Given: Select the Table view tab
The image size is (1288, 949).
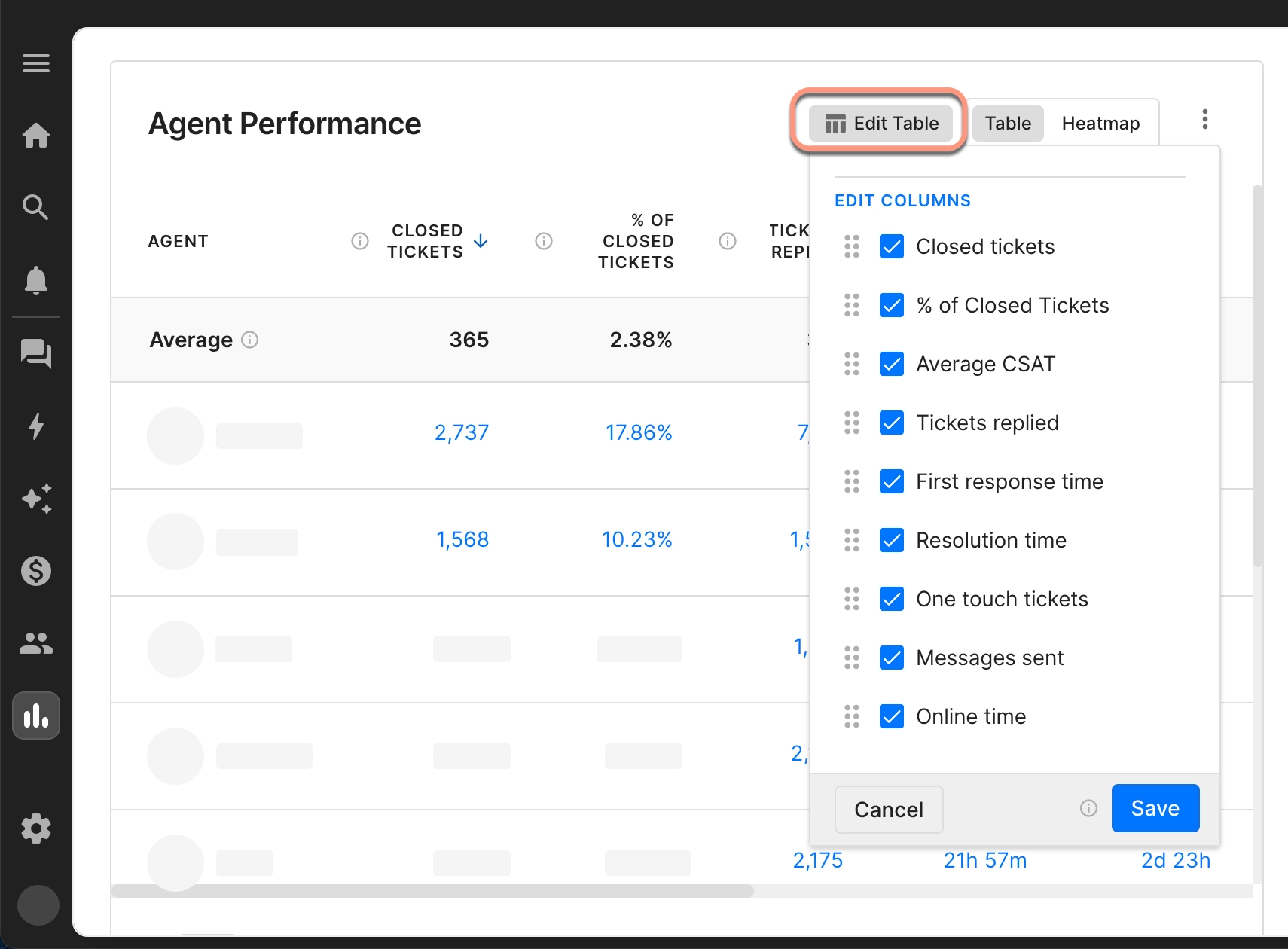Looking at the screenshot, I should (1008, 123).
